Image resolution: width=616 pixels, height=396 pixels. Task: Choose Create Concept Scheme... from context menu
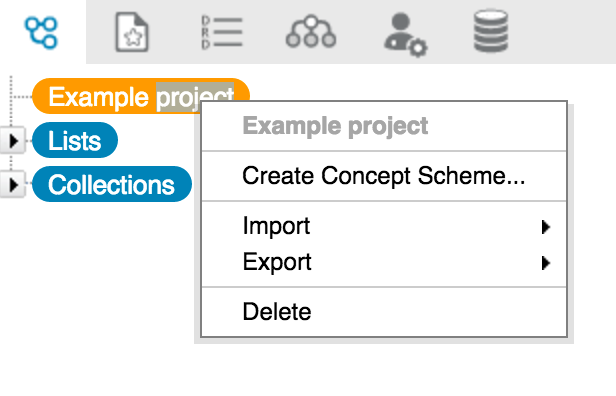[384, 176]
